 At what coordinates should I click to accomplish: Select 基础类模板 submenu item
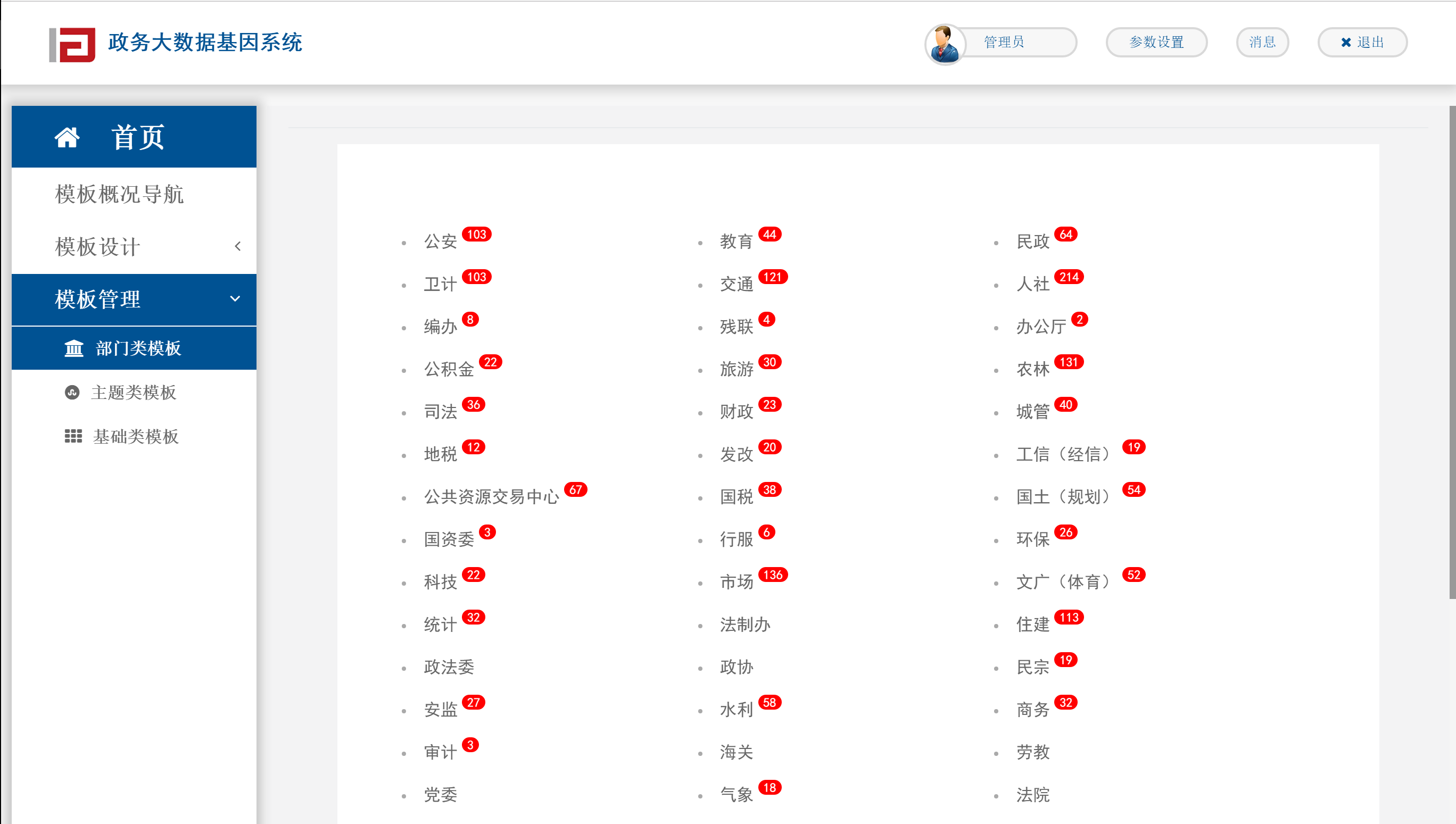click(136, 436)
